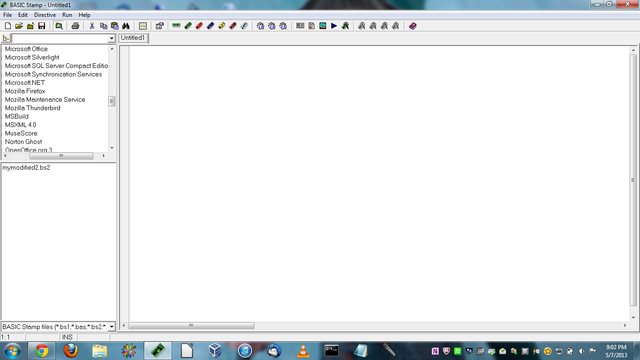Select the Mozilla Maintenance Service folder
Image resolution: width=640 pixels, height=360 pixels.
(x=45, y=100)
